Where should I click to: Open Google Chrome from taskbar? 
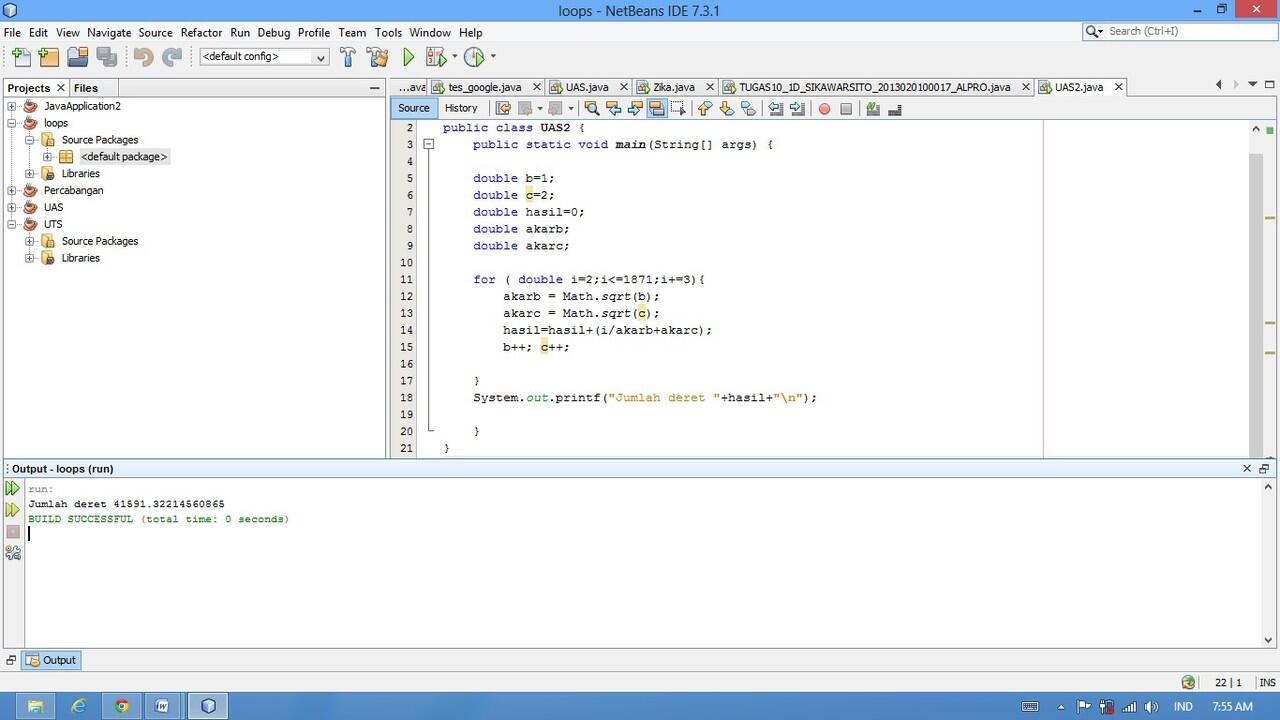point(121,706)
